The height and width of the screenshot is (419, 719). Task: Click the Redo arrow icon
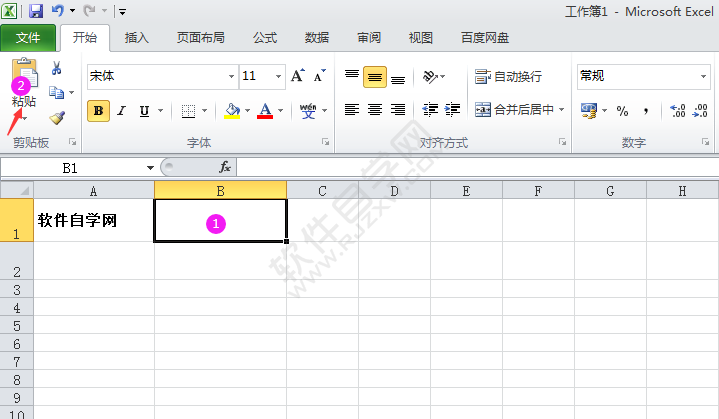90,10
